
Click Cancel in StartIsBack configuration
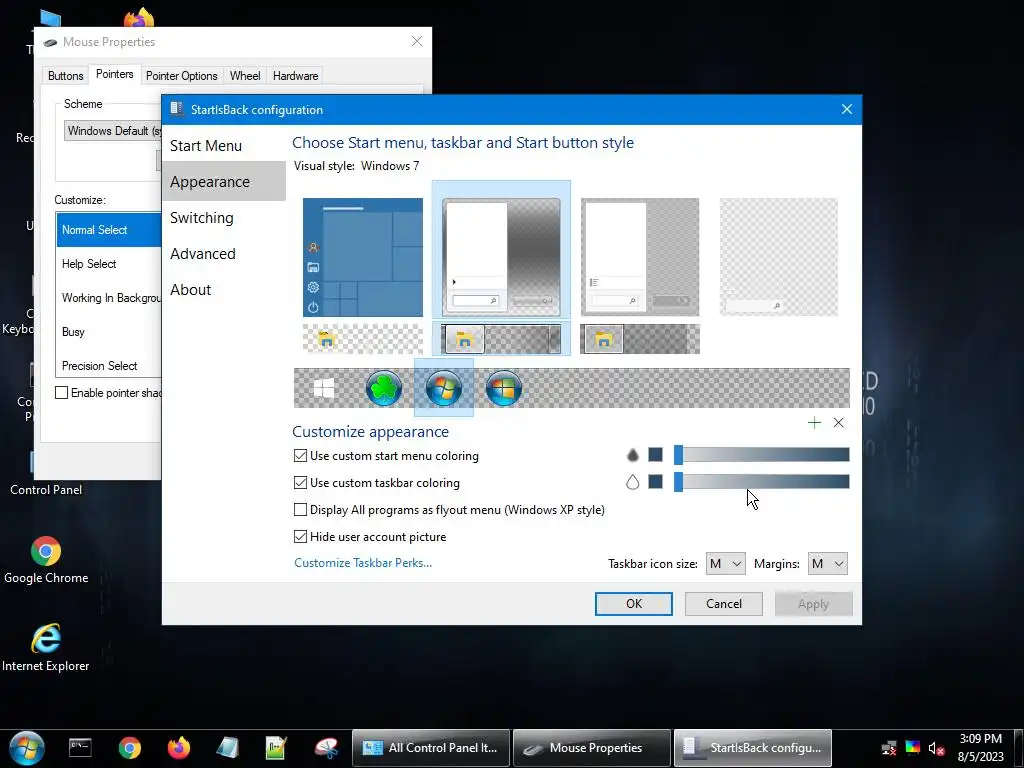coord(724,603)
